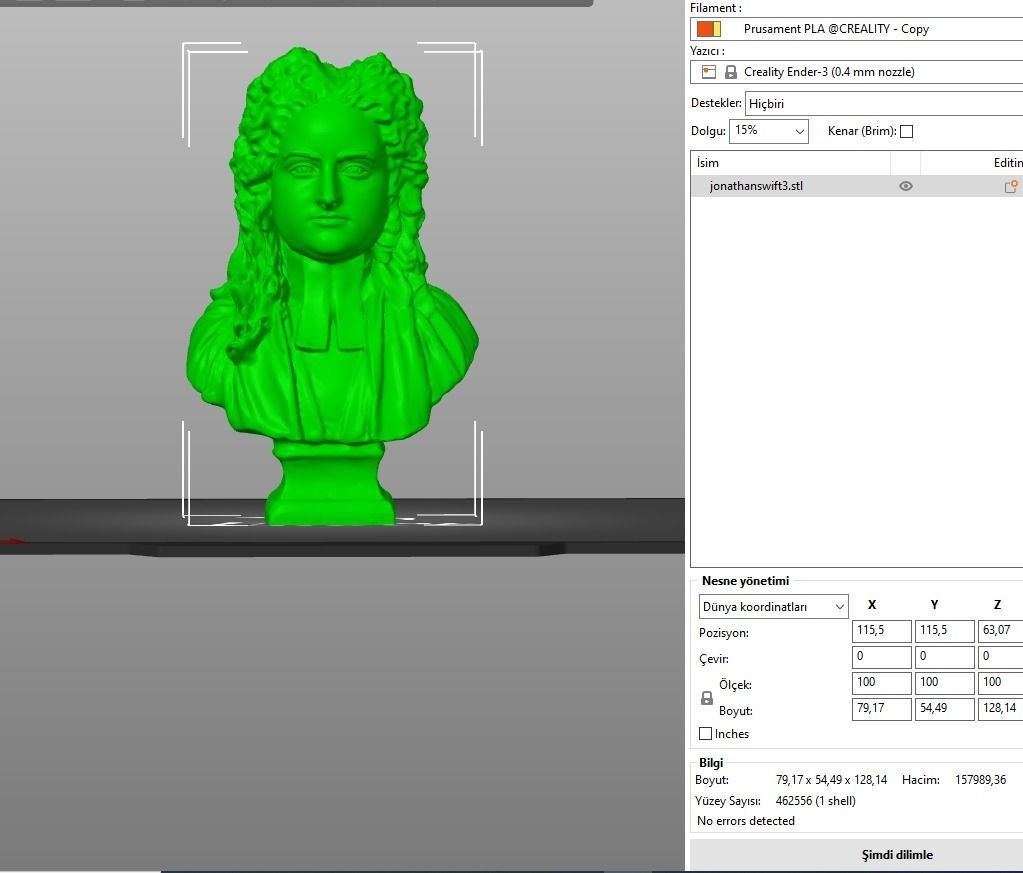Click the orange filament color swatch
The width and height of the screenshot is (1023, 873).
click(705, 29)
